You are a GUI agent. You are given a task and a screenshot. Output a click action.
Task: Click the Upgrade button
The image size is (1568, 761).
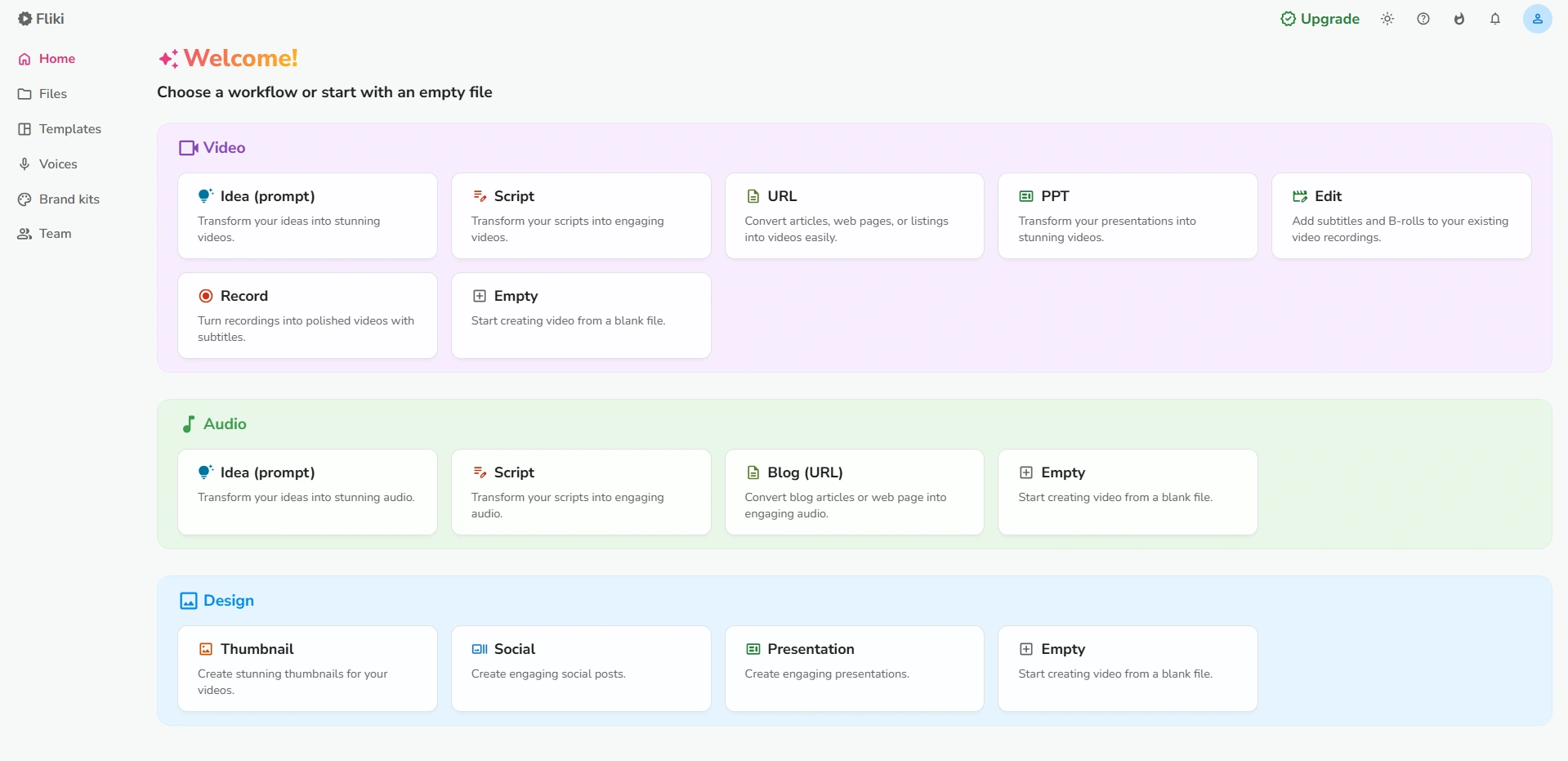(1320, 19)
